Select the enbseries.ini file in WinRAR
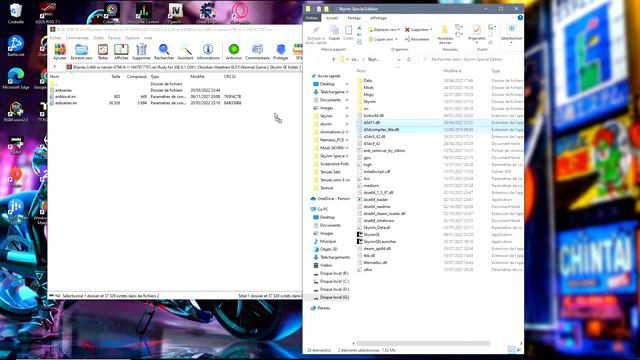This screenshot has width=640, height=360. (66, 103)
